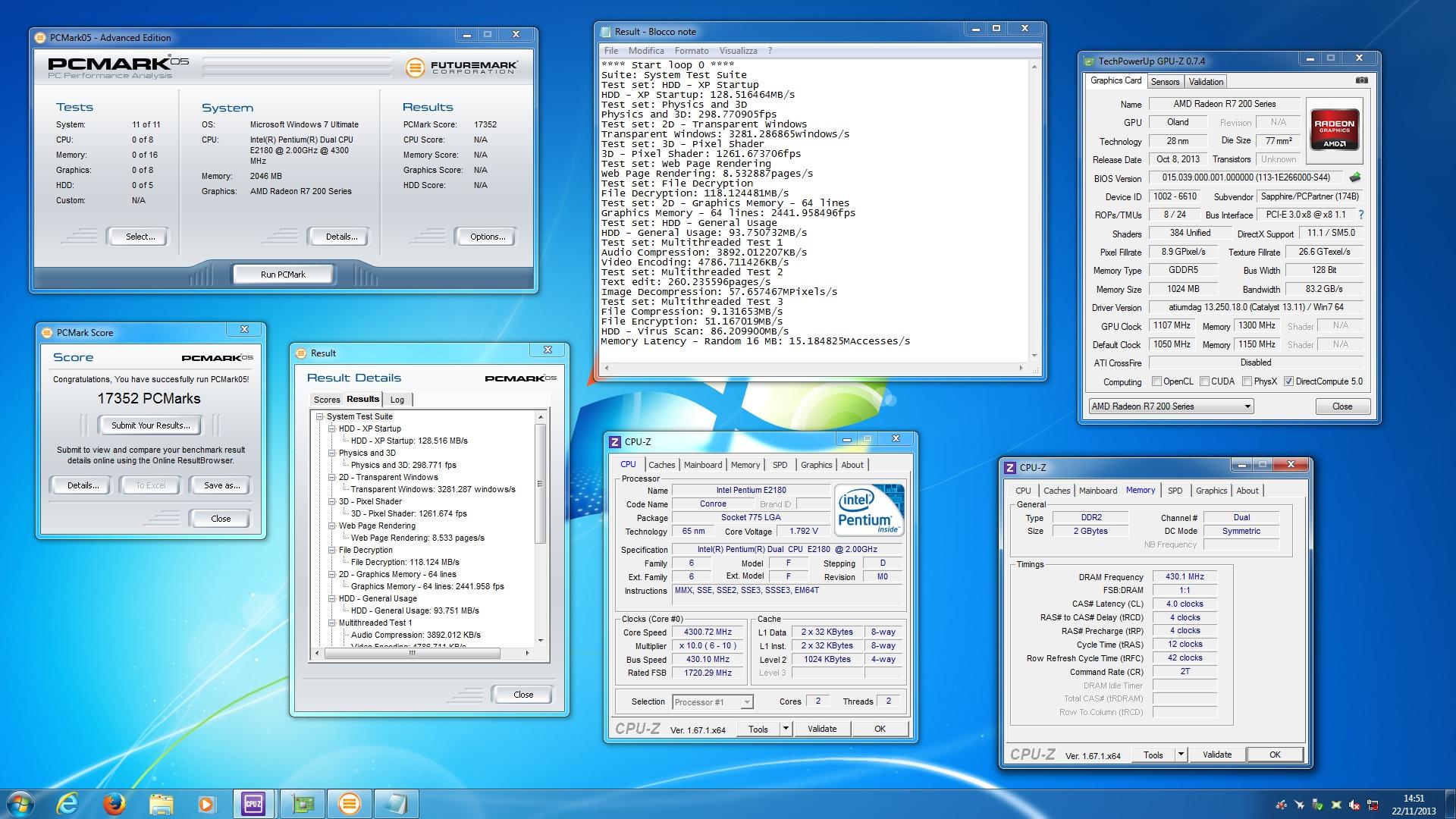The width and height of the screenshot is (1456, 819).
Task: Click the GPU-Z title bar app icon
Action: [1090, 61]
